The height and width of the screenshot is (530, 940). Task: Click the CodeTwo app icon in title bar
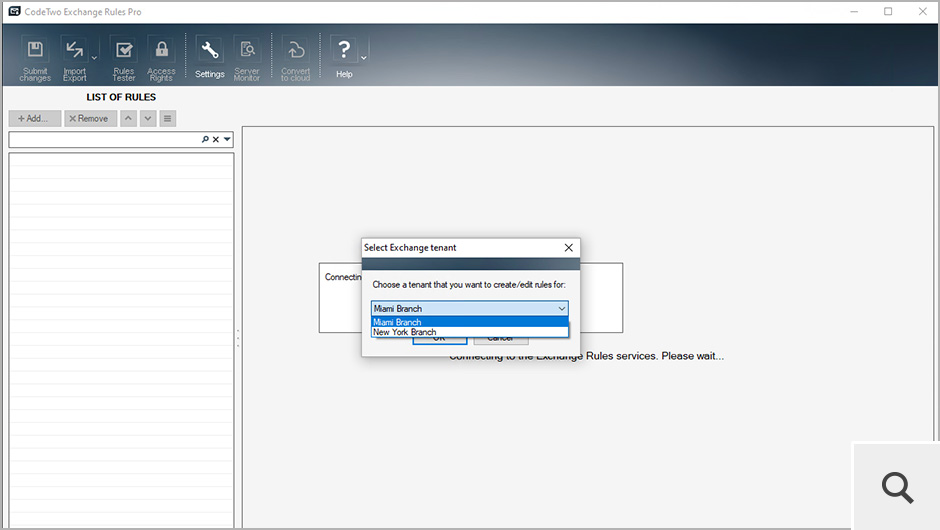[14, 11]
